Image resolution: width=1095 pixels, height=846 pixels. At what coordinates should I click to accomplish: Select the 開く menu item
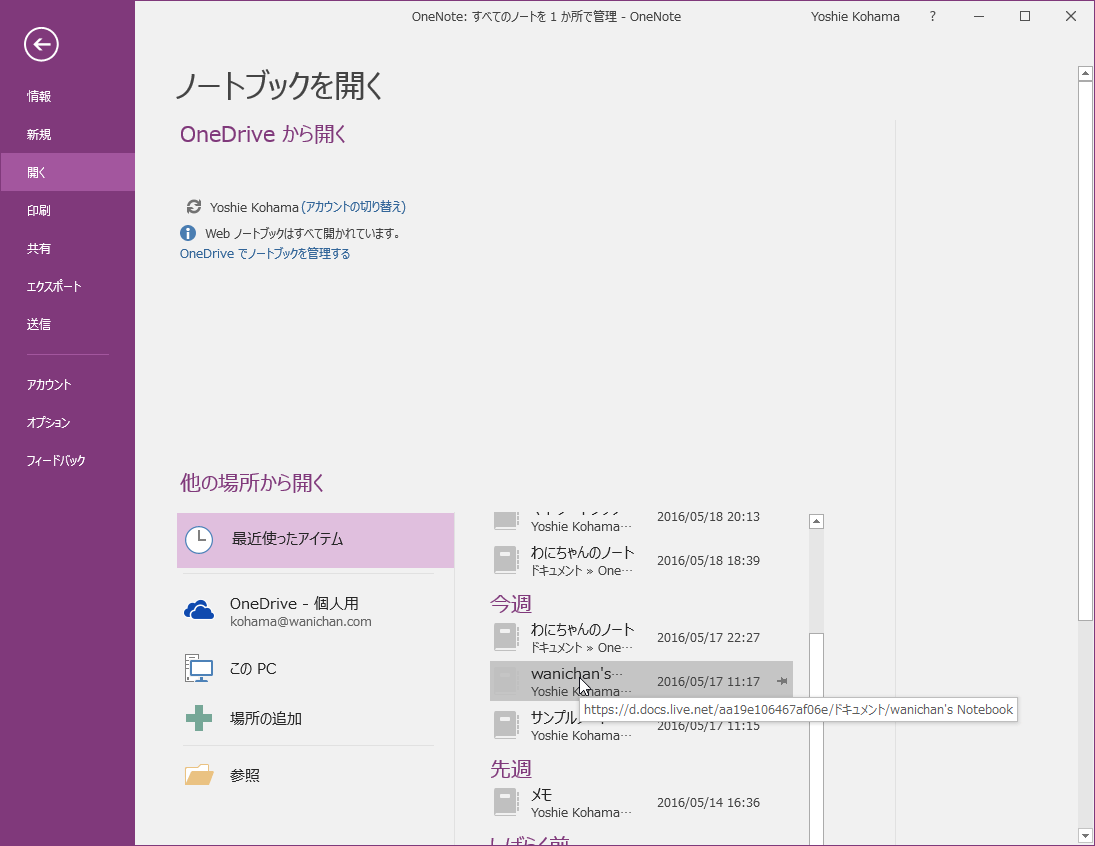point(68,172)
